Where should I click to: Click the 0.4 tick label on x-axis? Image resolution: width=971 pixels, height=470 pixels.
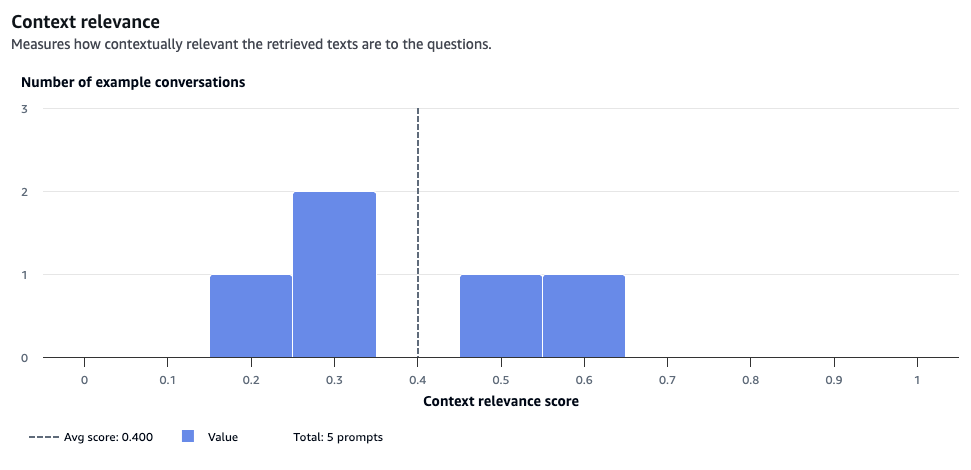click(417, 380)
